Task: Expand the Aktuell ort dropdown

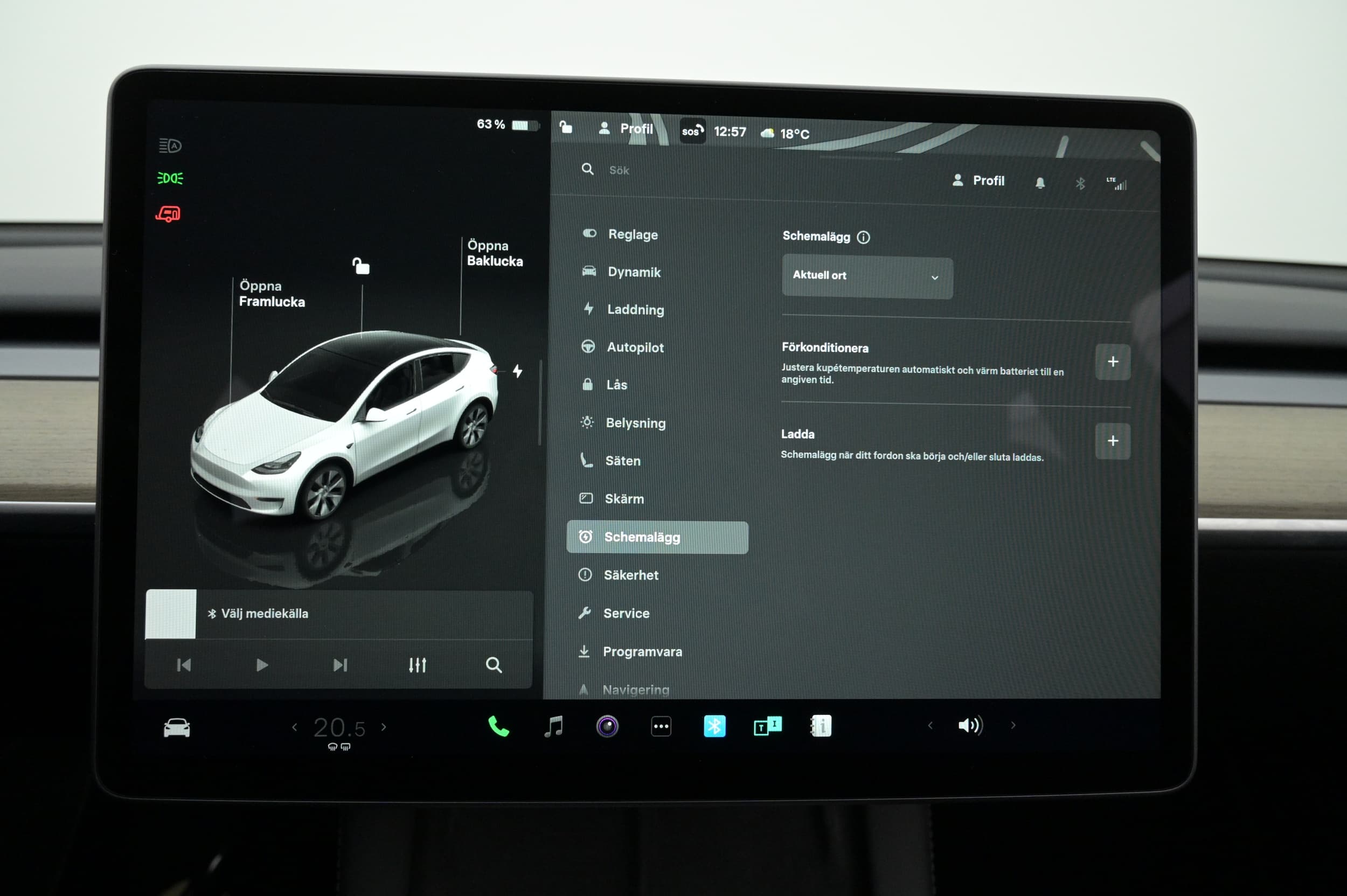Action: (867, 277)
